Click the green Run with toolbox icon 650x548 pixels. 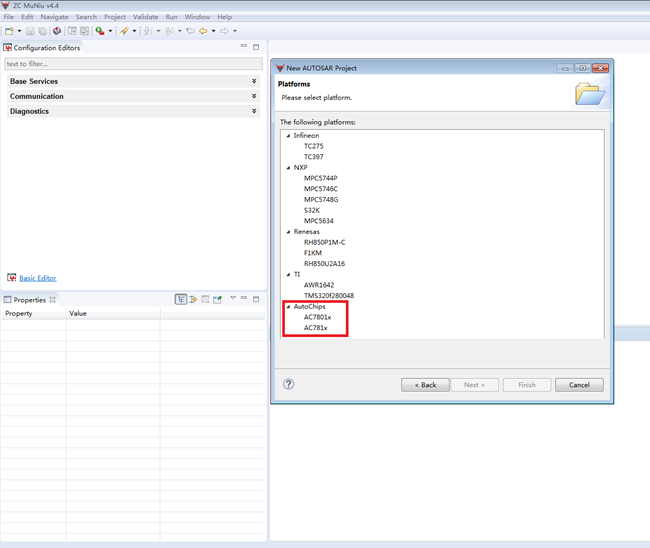pos(100,31)
